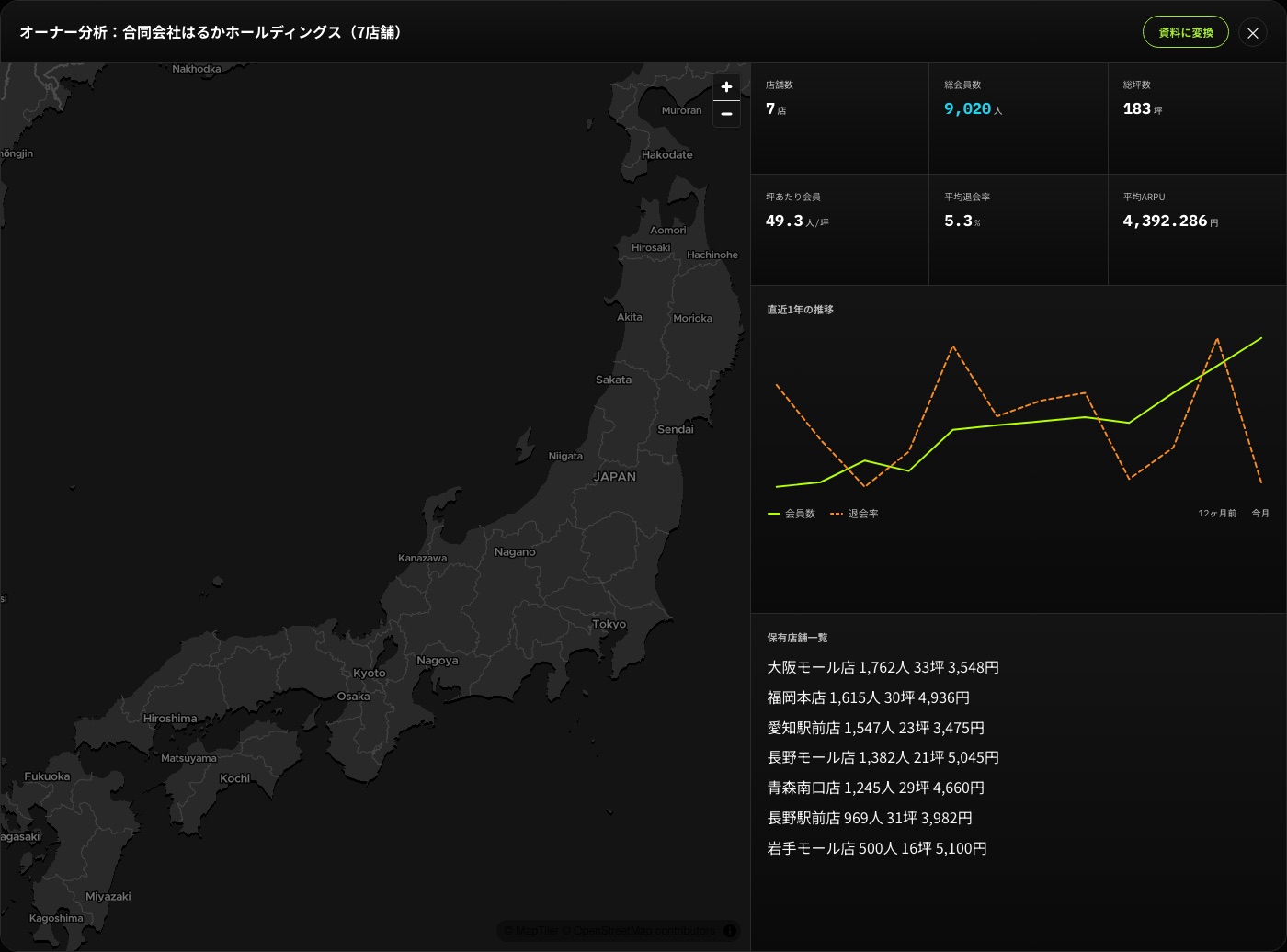Click OpenStreetMap contributors attribution link
Screen dimensions: 1287x952
coord(644,931)
